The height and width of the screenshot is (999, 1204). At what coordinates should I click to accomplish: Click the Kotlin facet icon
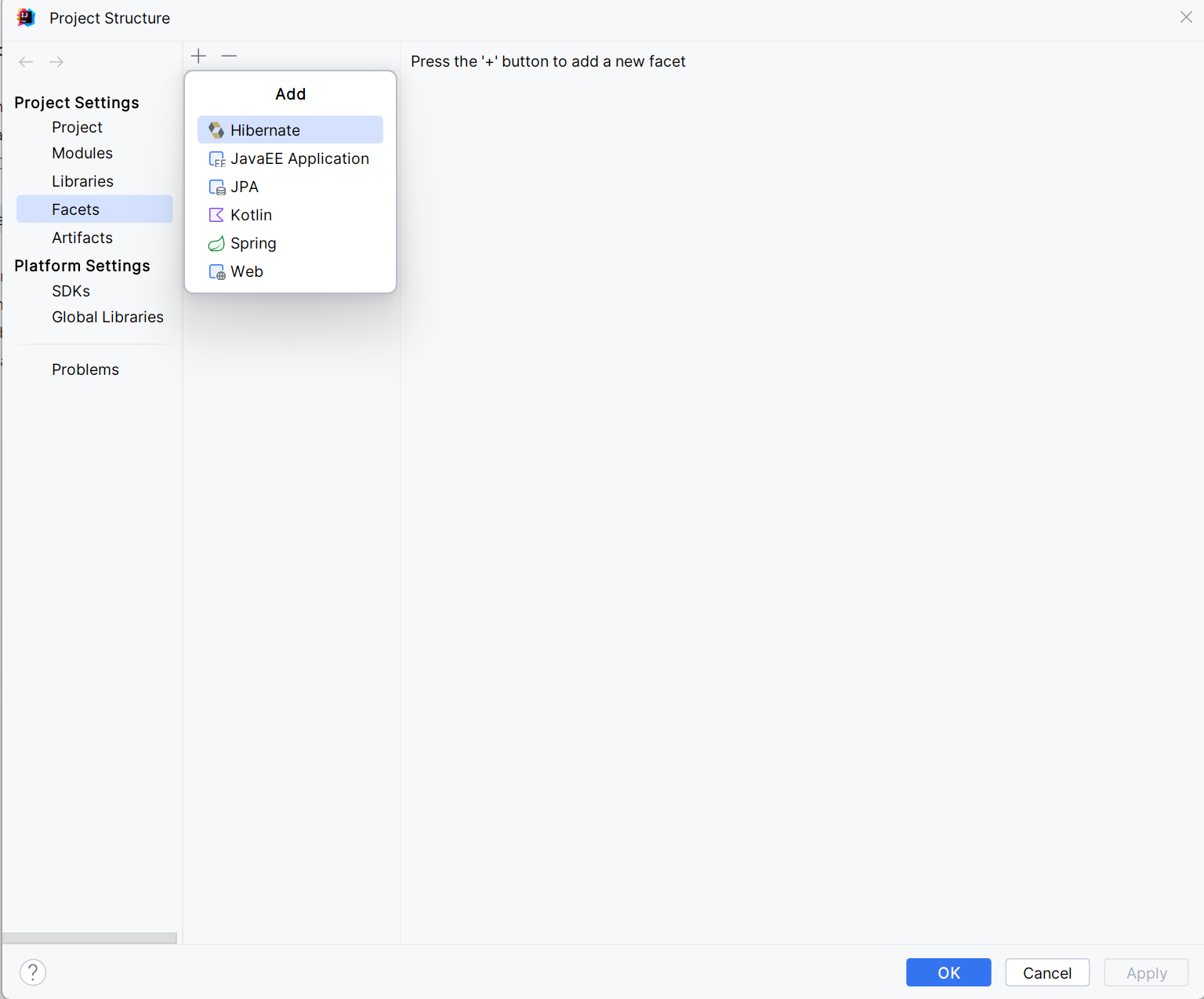pos(216,215)
